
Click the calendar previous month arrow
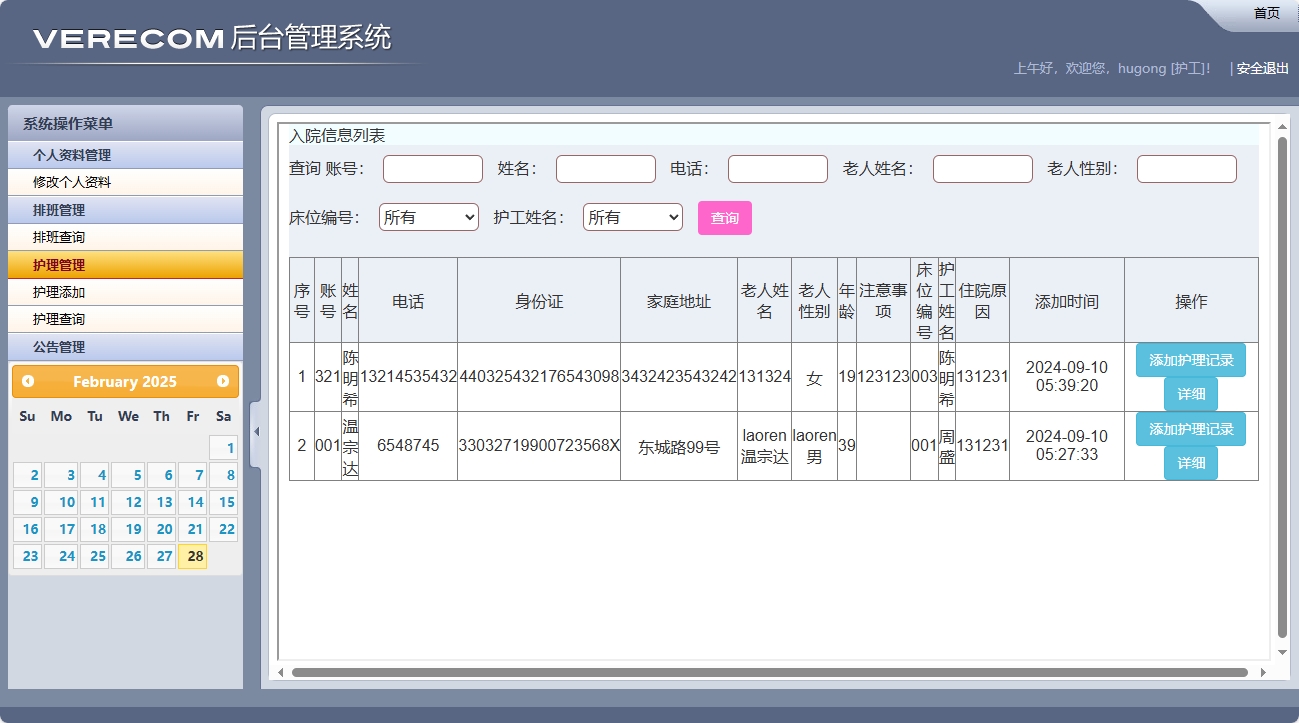click(27, 381)
